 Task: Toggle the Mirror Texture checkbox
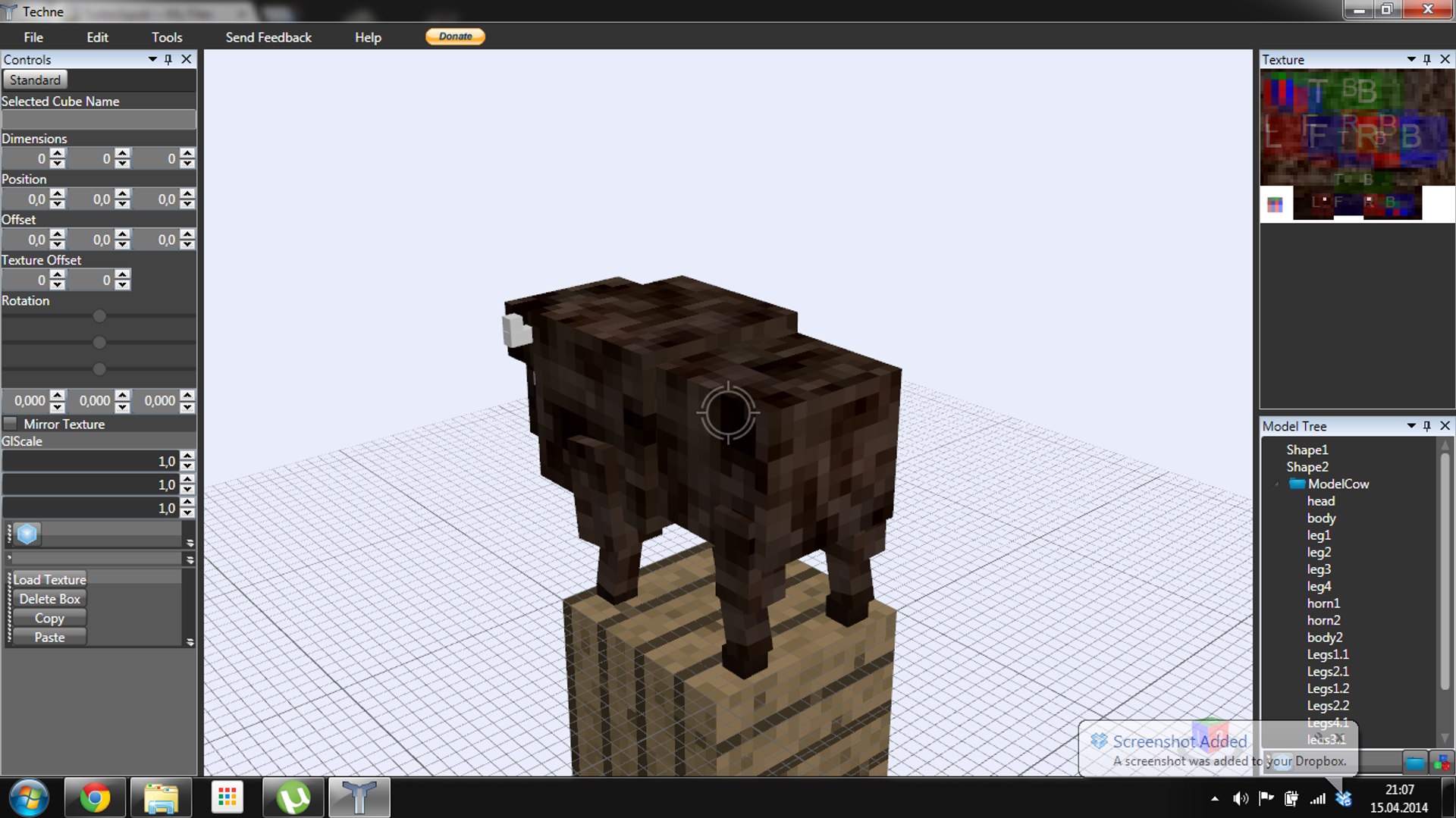(11, 424)
